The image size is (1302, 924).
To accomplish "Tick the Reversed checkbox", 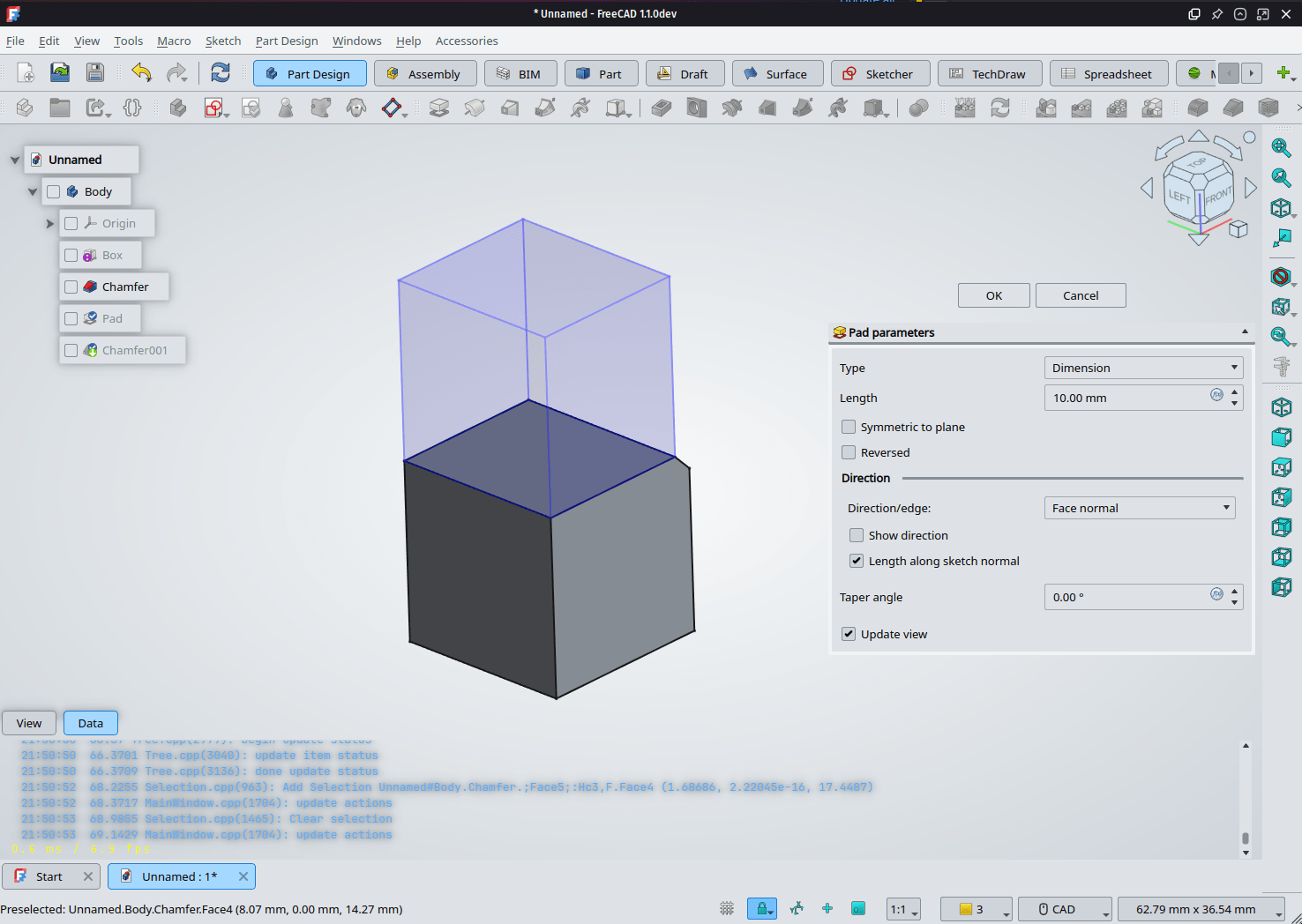I will tap(849, 452).
